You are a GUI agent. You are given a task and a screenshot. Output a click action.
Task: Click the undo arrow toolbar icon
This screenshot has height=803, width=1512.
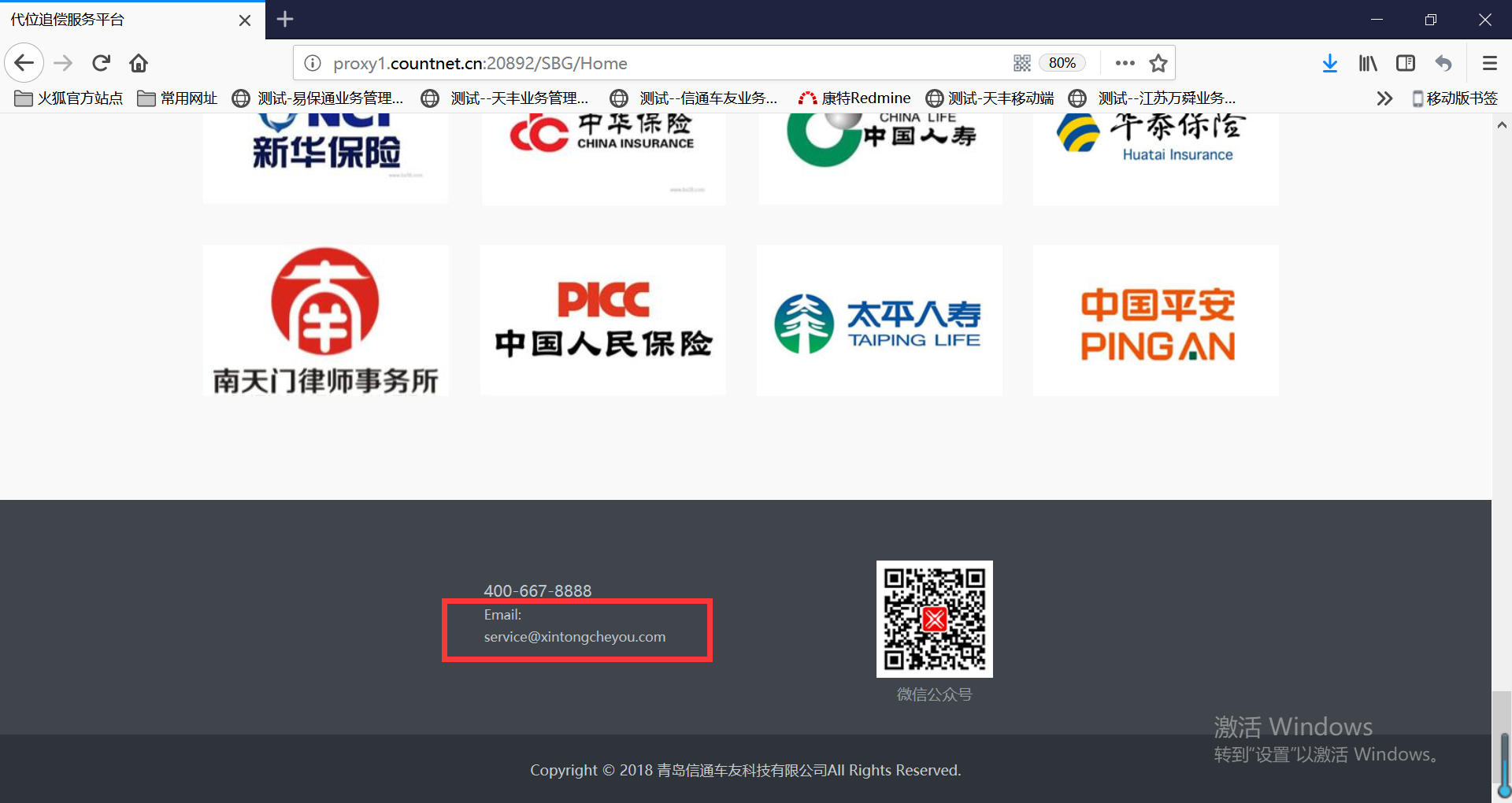(x=1443, y=63)
